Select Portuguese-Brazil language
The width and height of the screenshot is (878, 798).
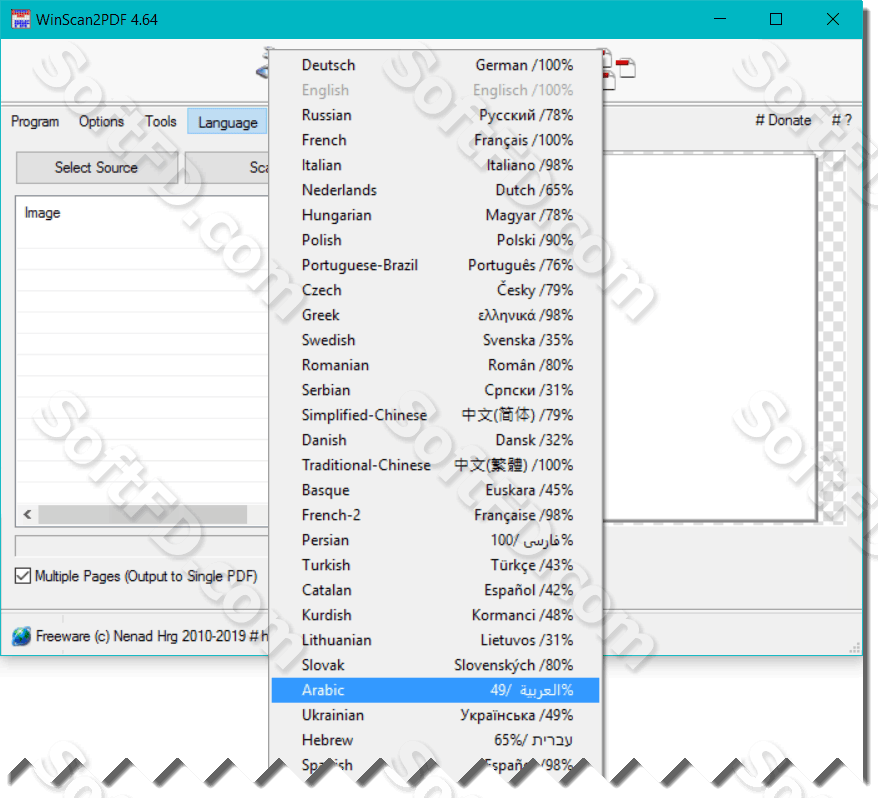(435, 265)
